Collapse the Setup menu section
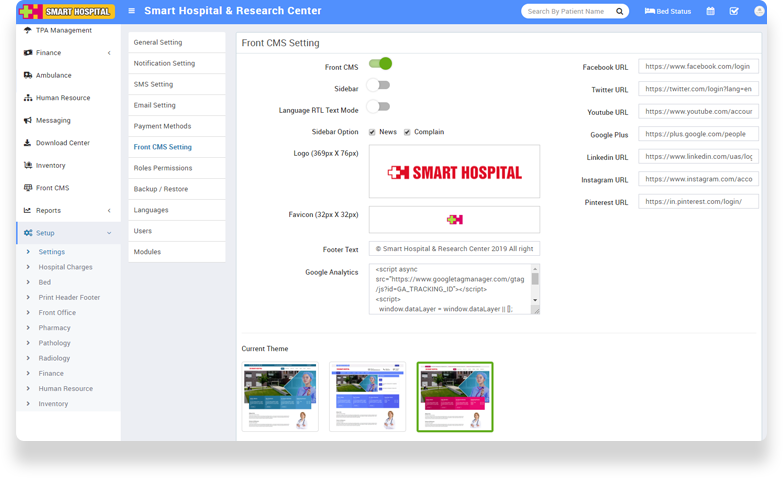Viewport: 783px width, 478px height. tap(109, 233)
